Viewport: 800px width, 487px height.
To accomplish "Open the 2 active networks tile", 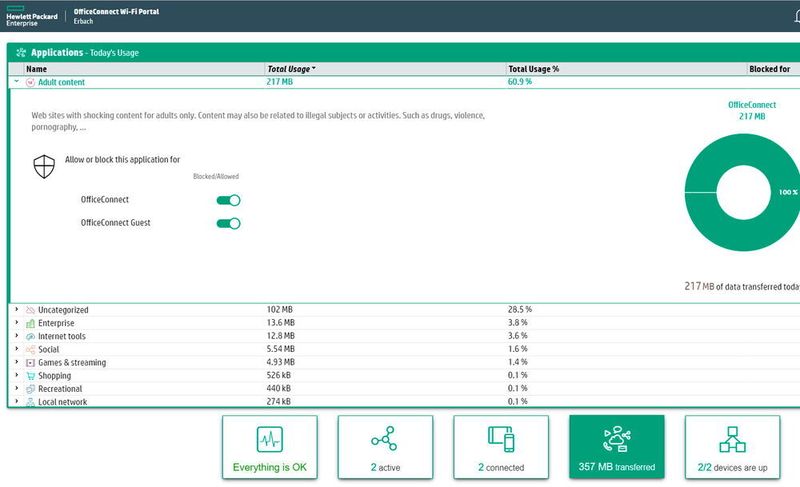I will (385, 448).
